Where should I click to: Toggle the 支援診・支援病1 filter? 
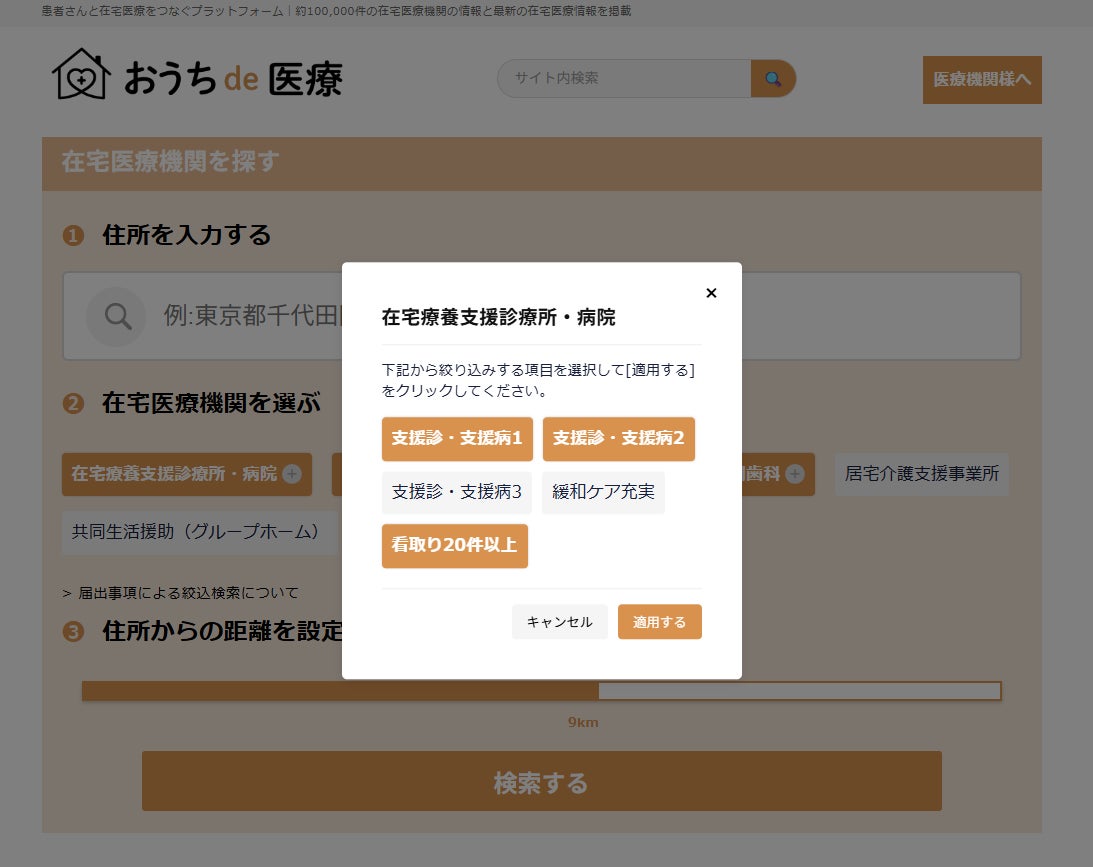point(457,438)
